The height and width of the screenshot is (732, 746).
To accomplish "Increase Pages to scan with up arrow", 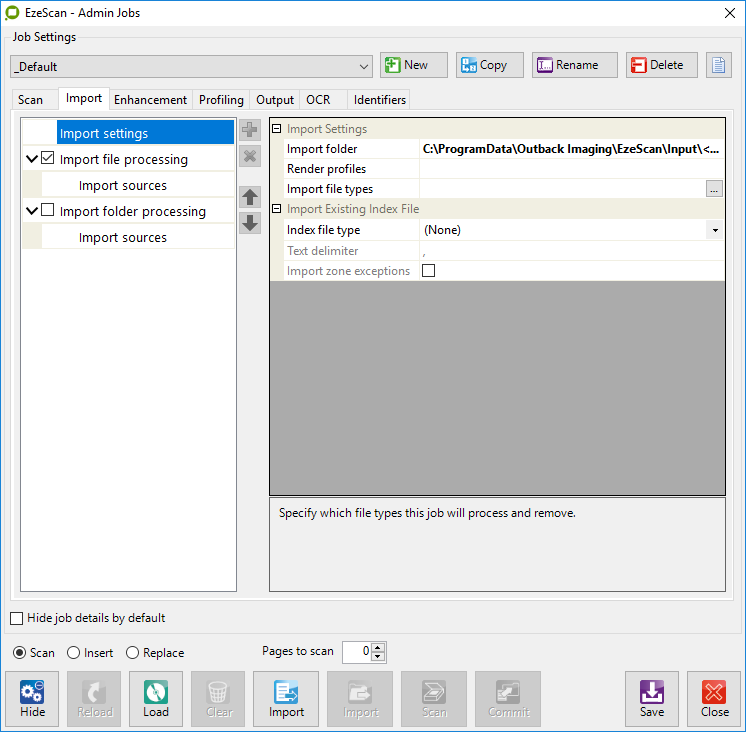I will pyautogui.click(x=377, y=648).
